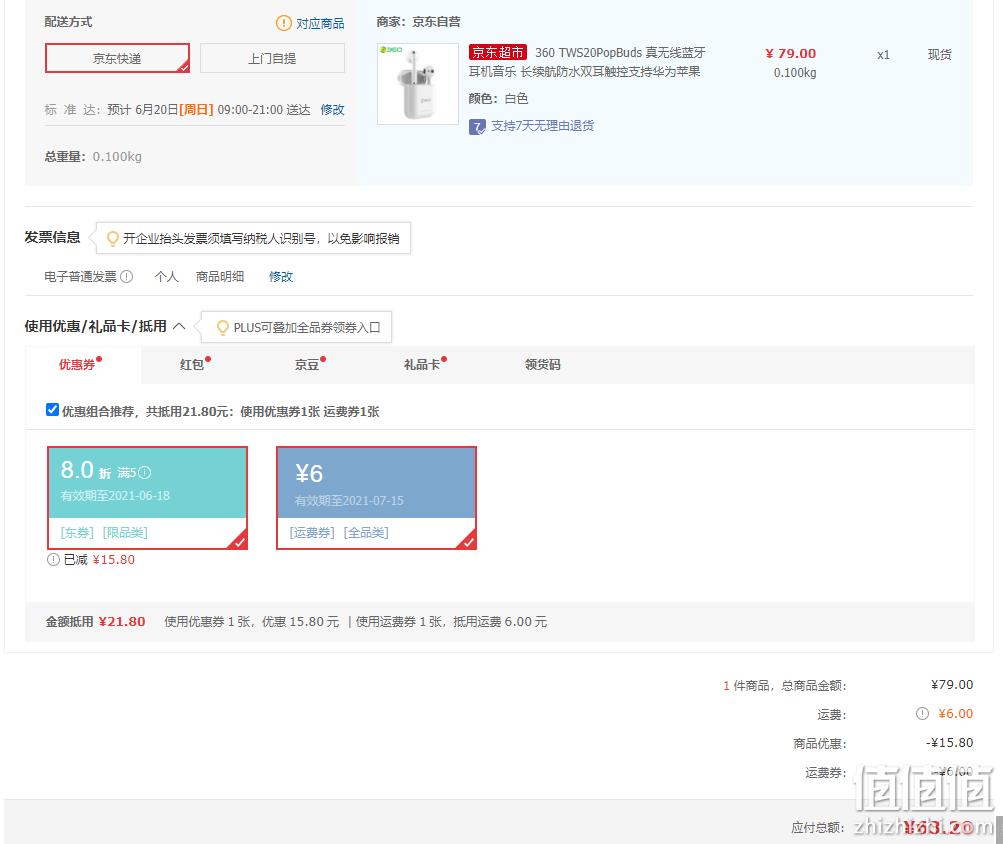The image size is (1003, 844).
Task: Click 商家: 京东自营 text
Action: coord(418,22)
